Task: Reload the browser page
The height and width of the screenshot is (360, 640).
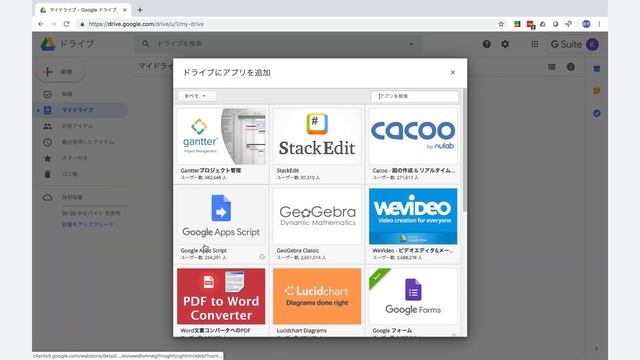Action: click(x=67, y=24)
